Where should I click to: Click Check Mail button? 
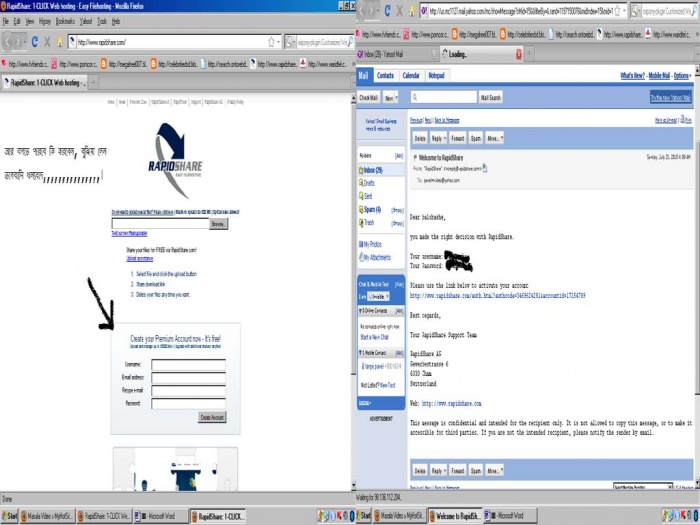pyautogui.click(x=369, y=97)
